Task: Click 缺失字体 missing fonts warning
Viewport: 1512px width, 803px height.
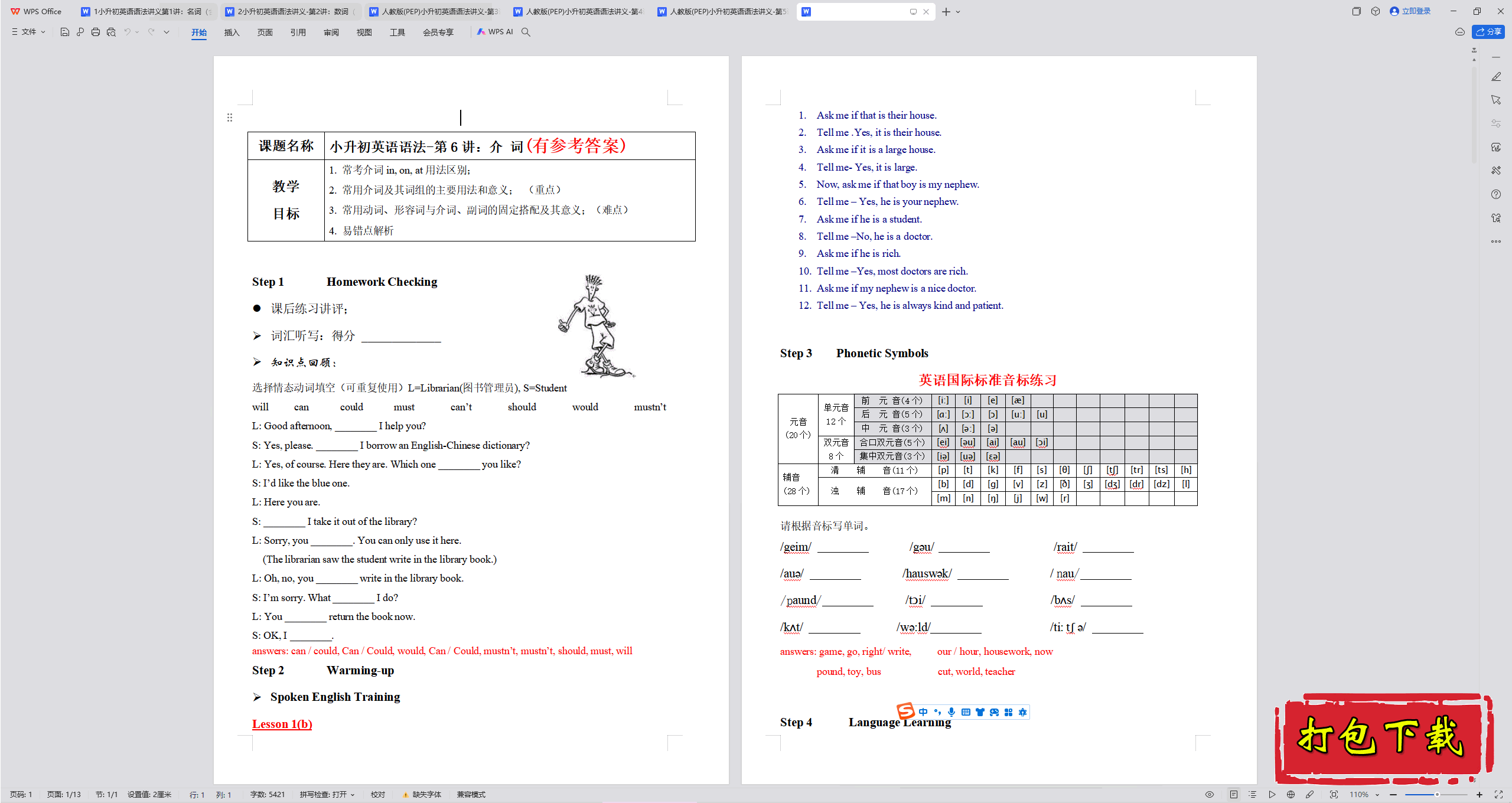Action: [422, 795]
